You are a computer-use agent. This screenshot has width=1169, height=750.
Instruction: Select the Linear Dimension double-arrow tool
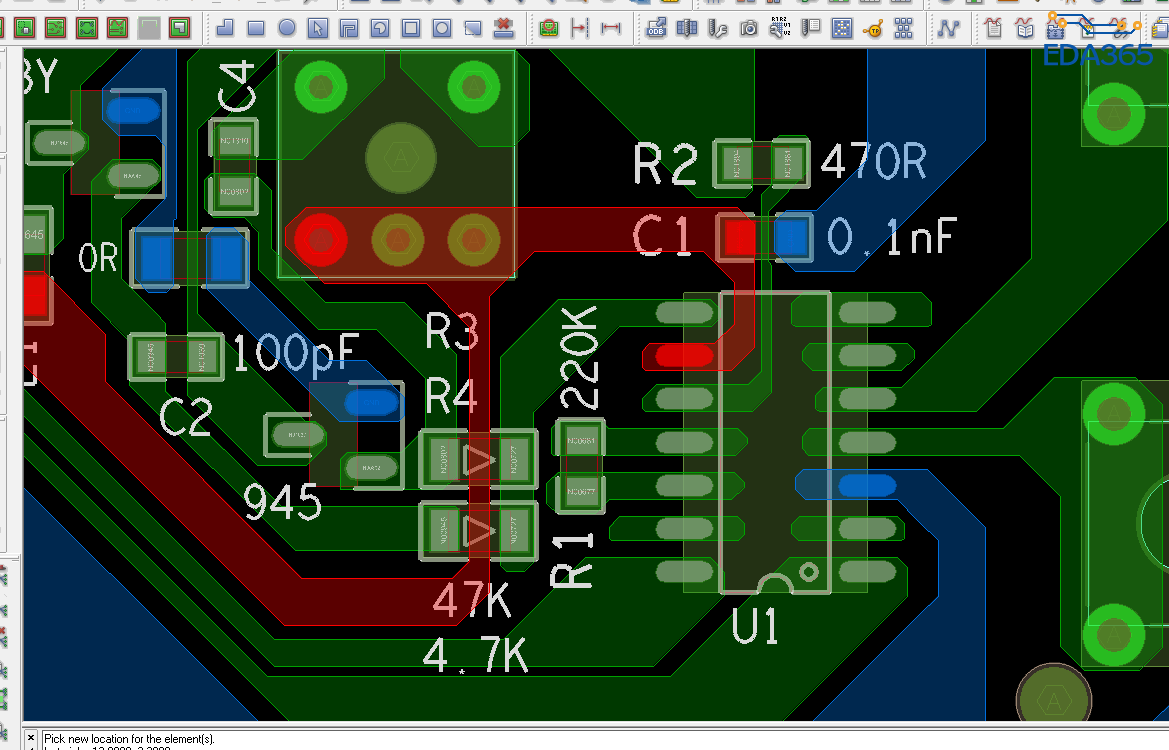click(611, 28)
